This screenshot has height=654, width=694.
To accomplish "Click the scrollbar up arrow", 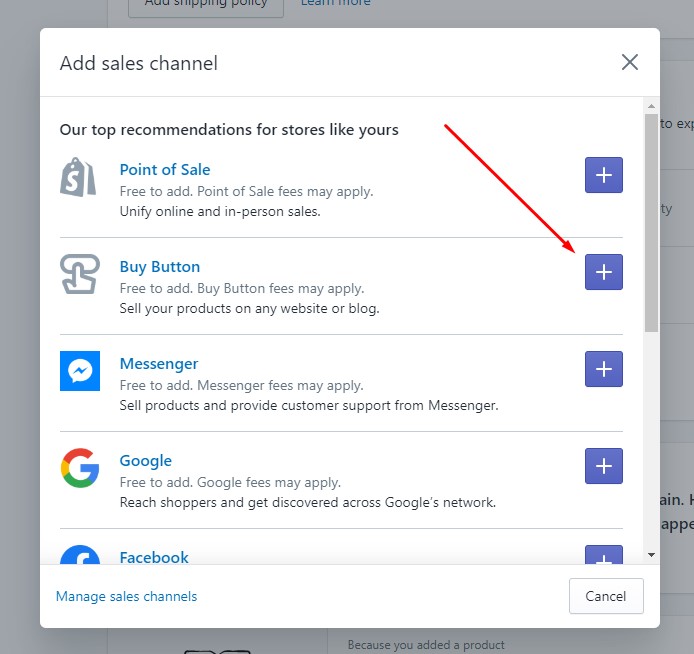I will click(x=651, y=106).
